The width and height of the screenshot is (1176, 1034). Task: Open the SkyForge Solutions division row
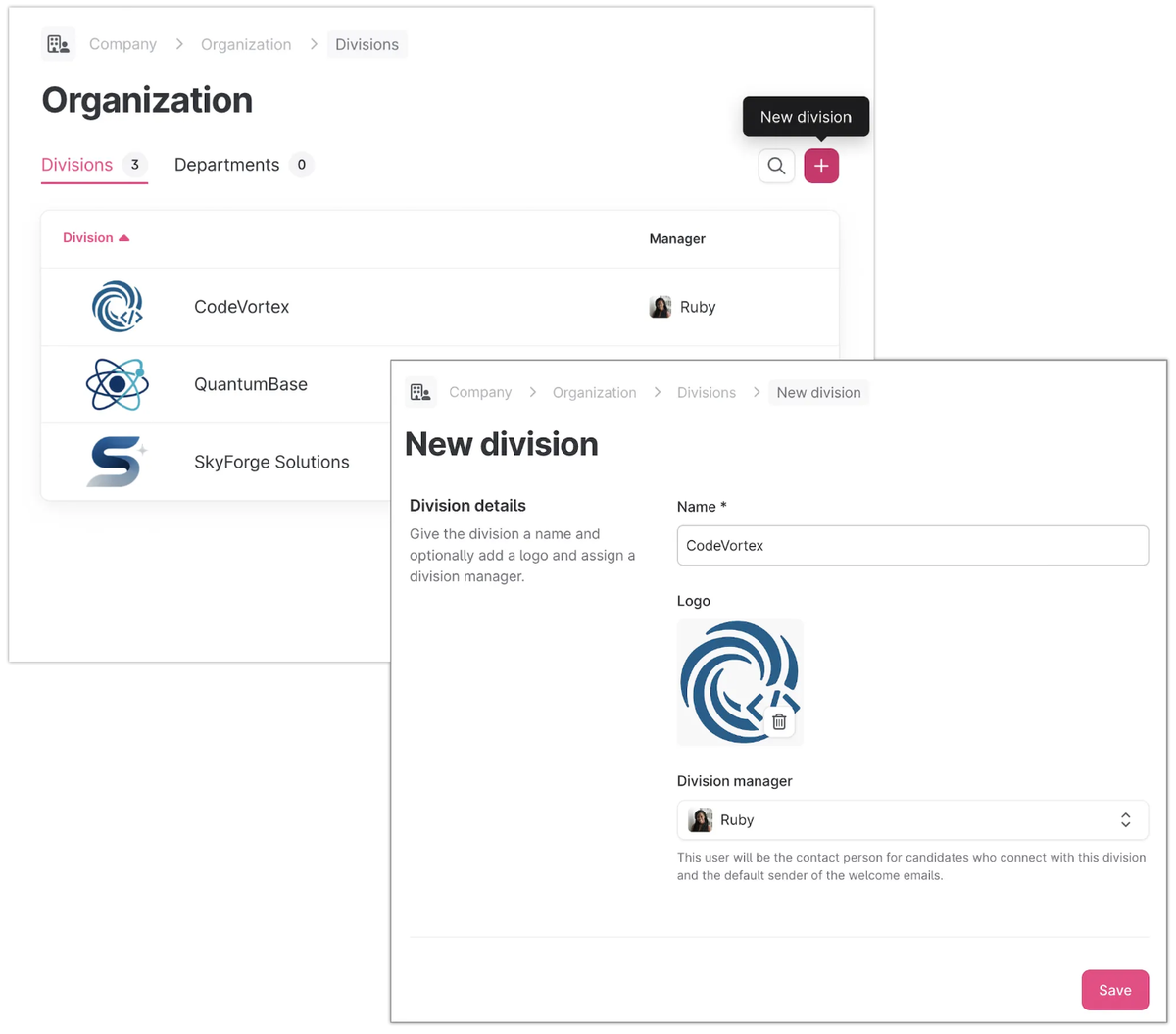click(x=271, y=462)
